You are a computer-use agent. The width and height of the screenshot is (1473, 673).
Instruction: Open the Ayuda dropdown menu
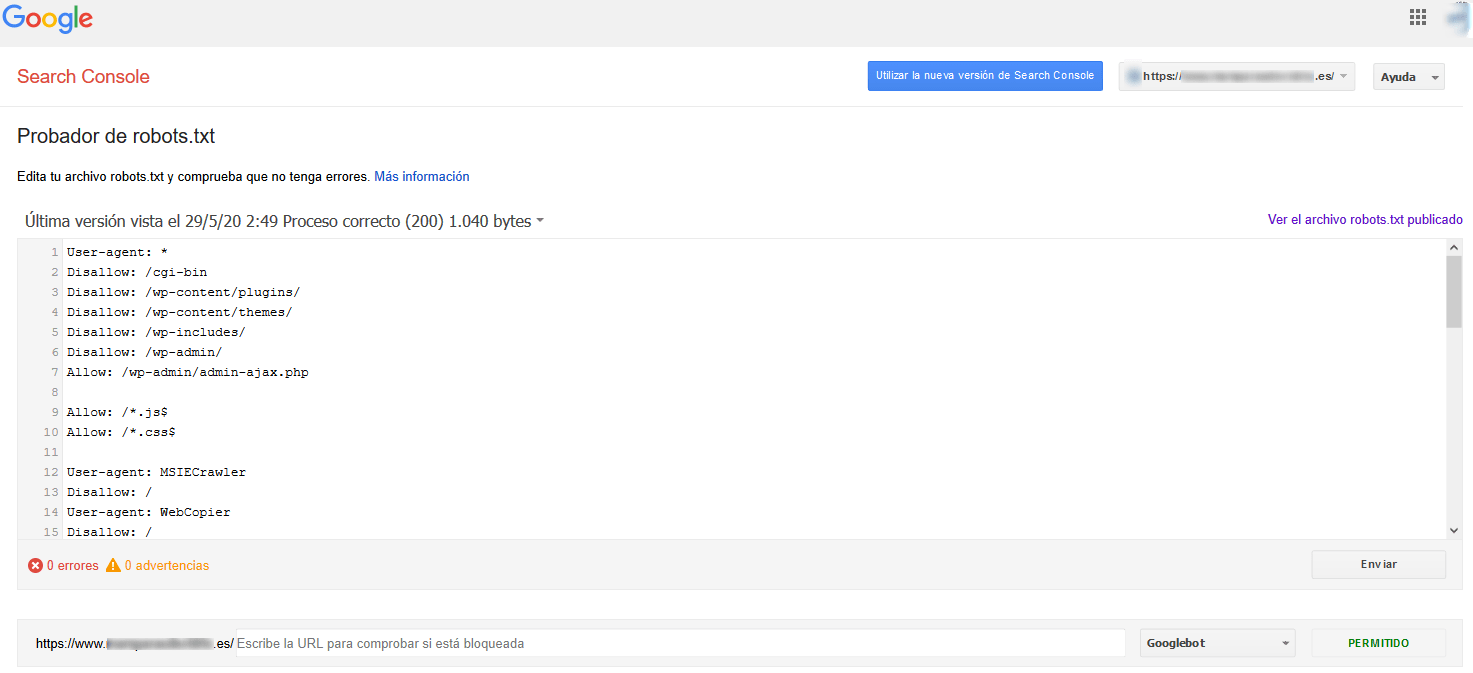tap(1408, 77)
